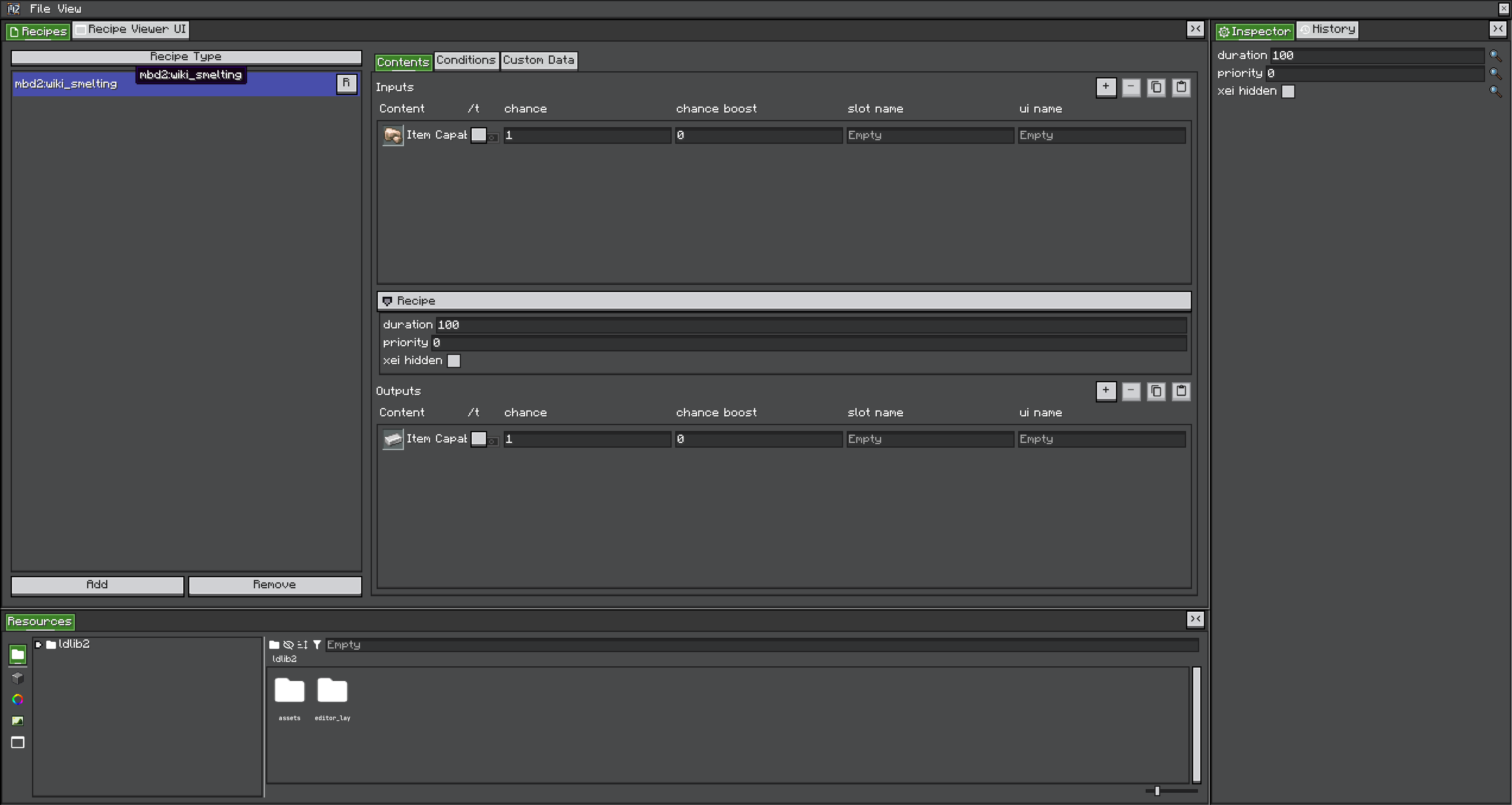This screenshot has height=805, width=1512.
Task: Click the R button on mbd2:wiki_smelting
Action: coord(346,83)
